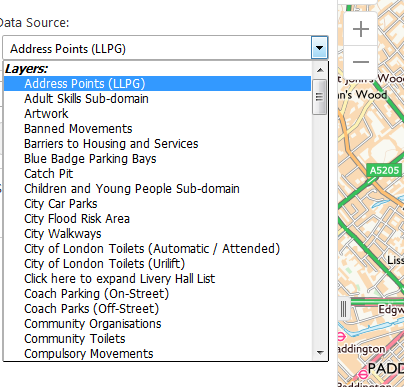Select Compulsory Movements layer
The width and height of the screenshot is (404, 387).
157,353
